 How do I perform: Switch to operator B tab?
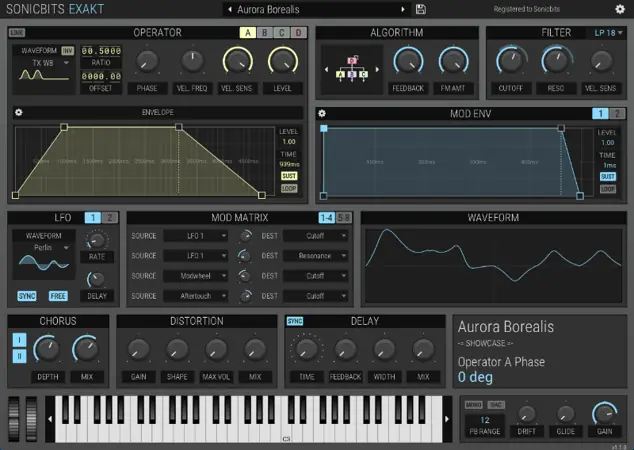click(265, 32)
